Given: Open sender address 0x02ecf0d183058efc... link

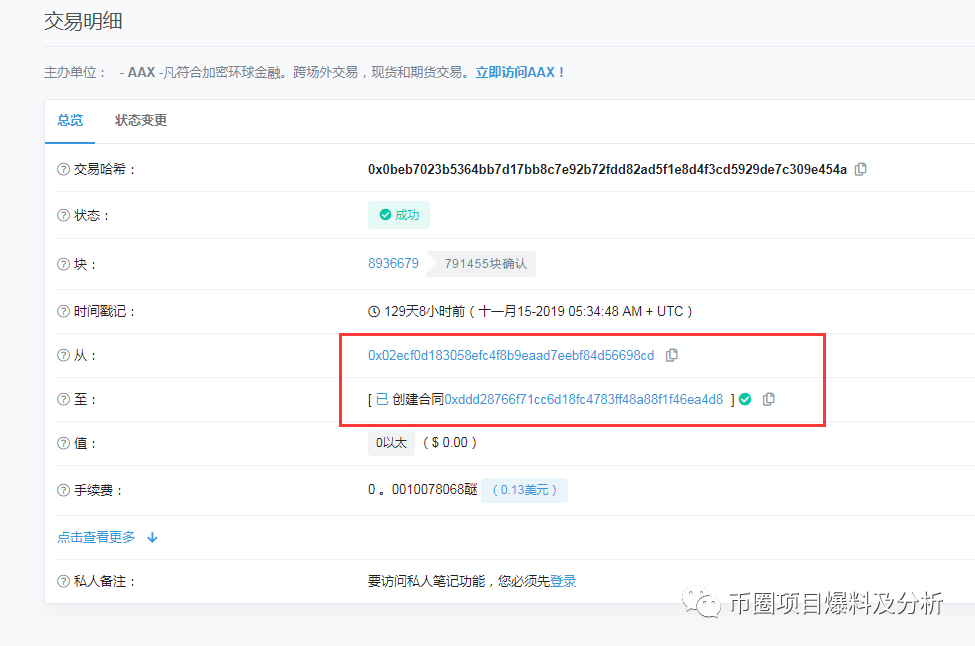Looking at the screenshot, I should (x=511, y=355).
